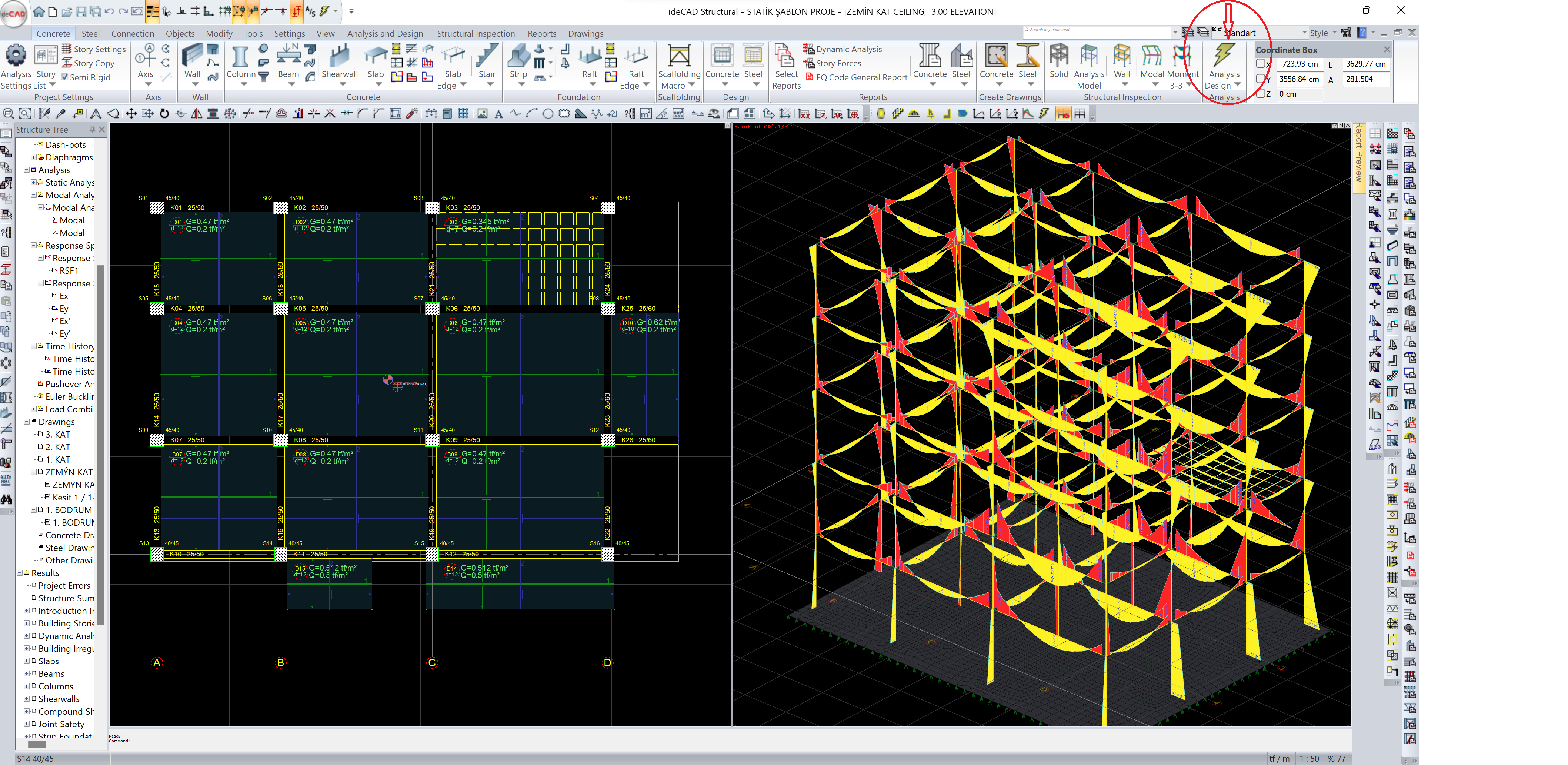Select the circle drawing tool
Image resolution: width=1568 pixels, height=765 pixels.
tap(548, 113)
